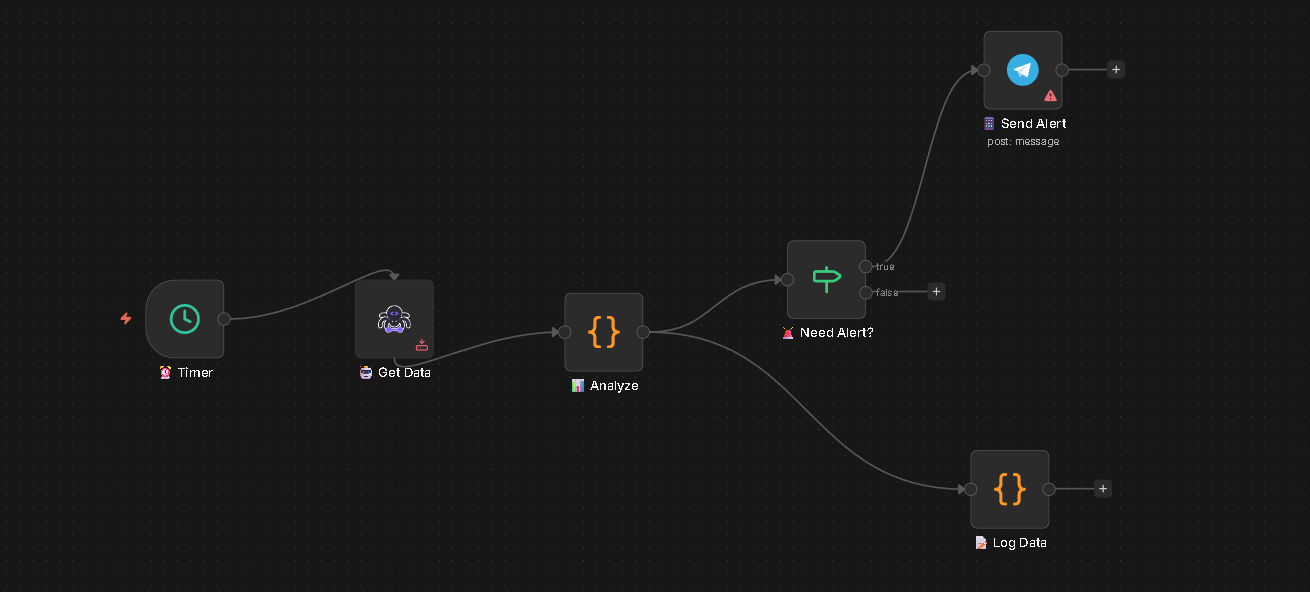Click the output connector dot of Analyze
The width and height of the screenshot is (1310, 592).
(644, 331)
